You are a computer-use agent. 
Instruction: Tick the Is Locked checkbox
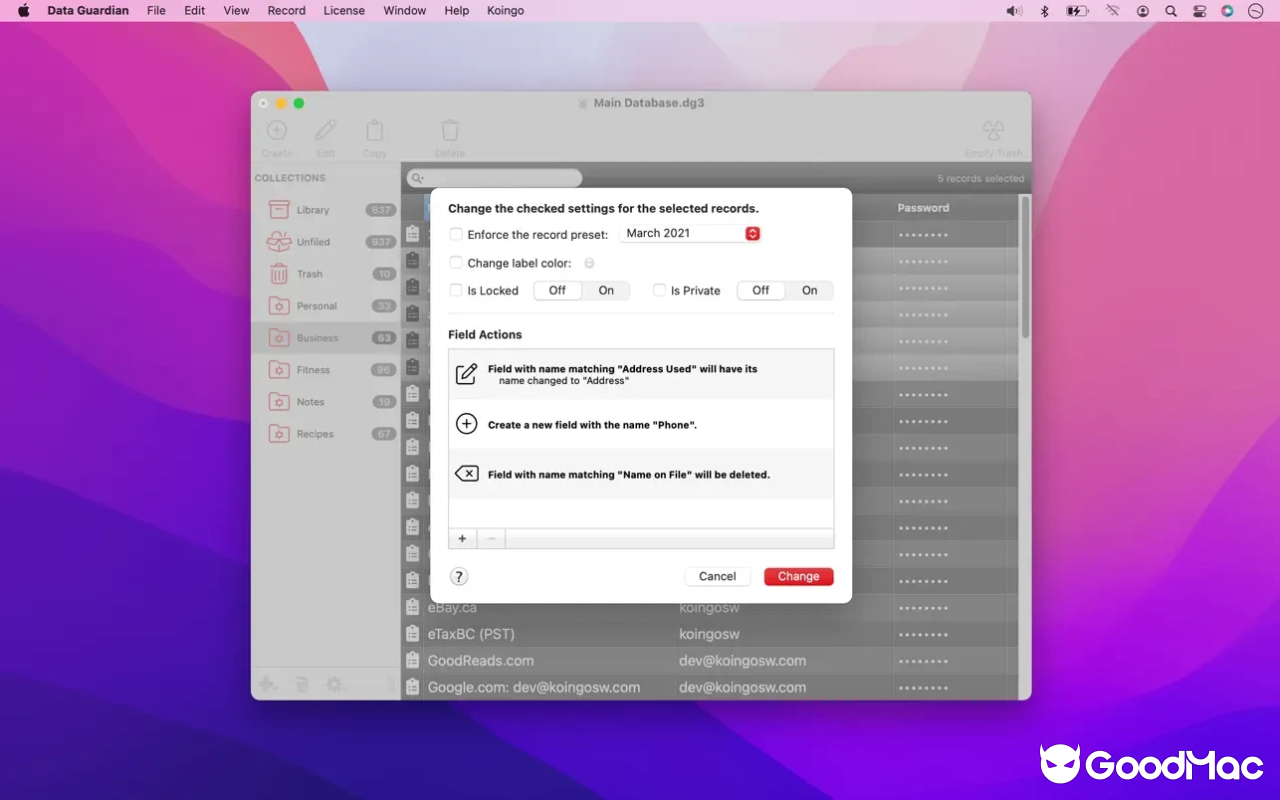click(456, 291)
